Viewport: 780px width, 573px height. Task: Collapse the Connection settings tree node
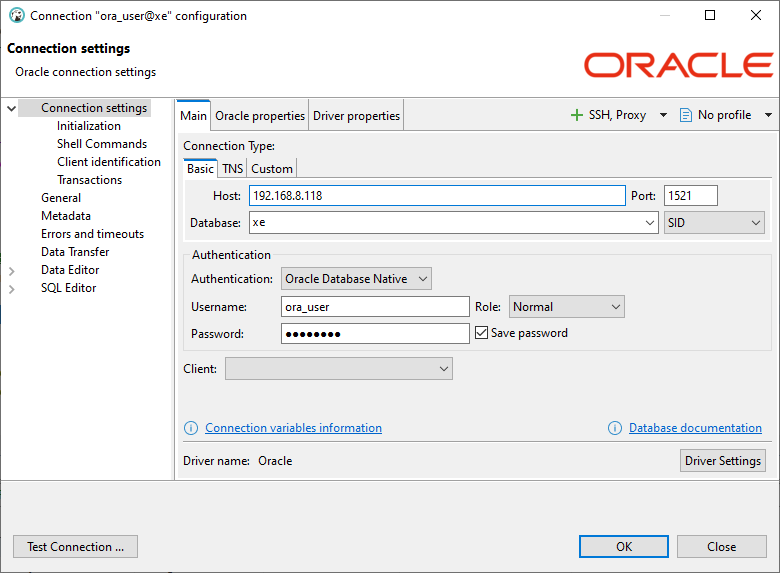point(12,108)
